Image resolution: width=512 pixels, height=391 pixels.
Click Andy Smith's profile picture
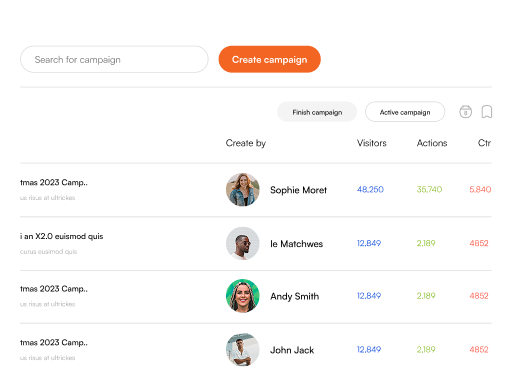(x=243, y=296)
